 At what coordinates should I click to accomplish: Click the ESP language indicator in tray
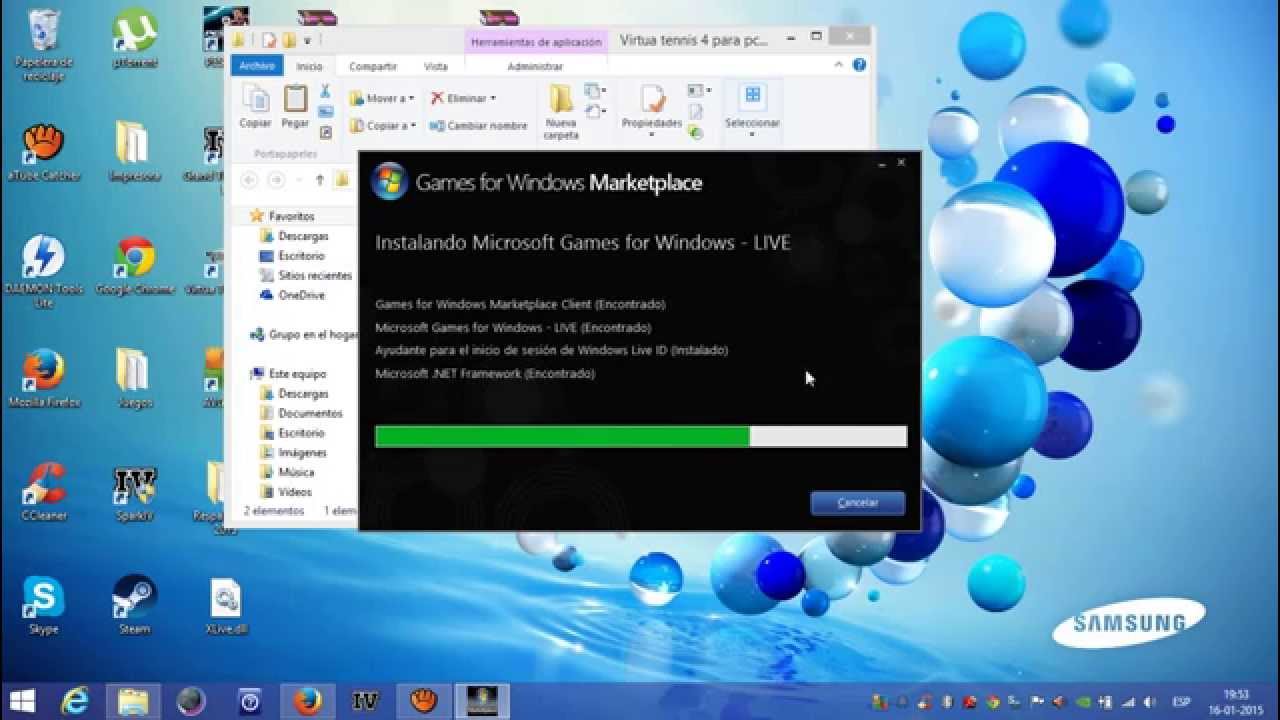[1181, 701]
